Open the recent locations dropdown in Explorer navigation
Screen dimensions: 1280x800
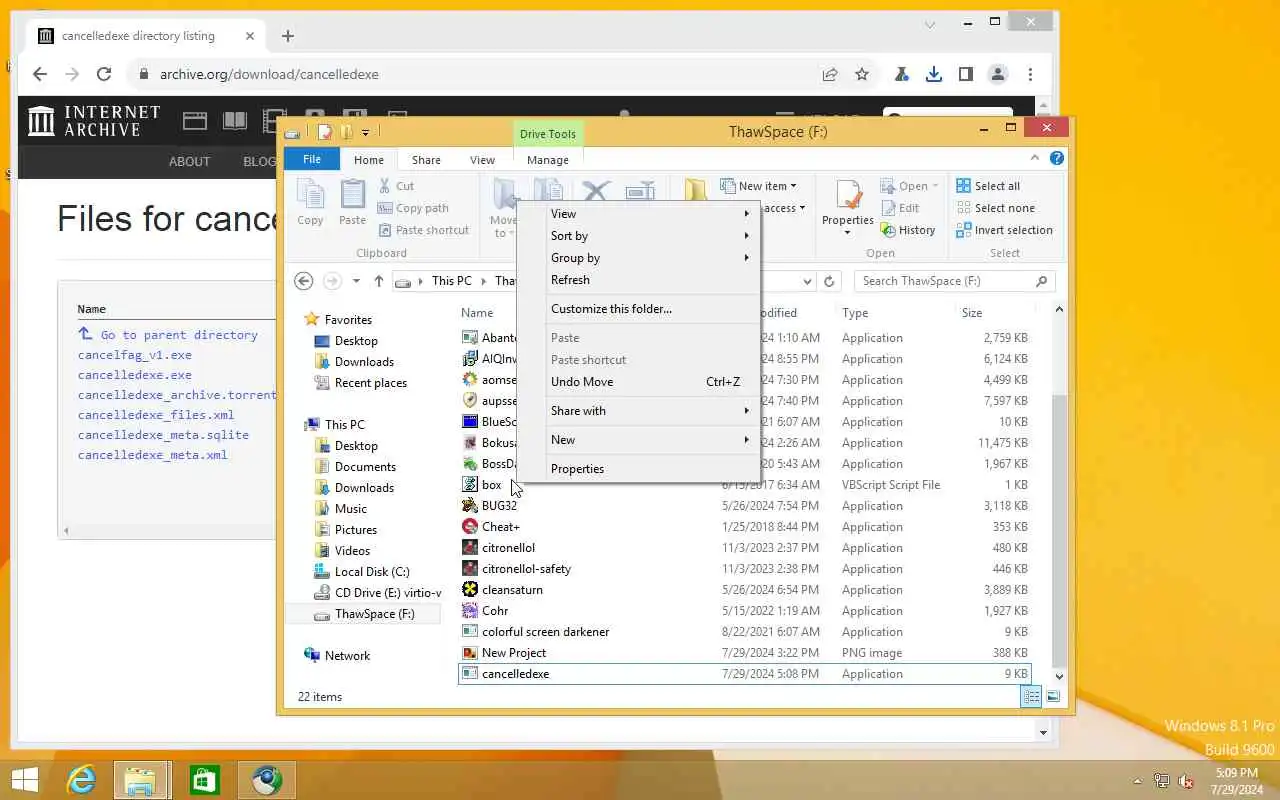coord(356,281)
